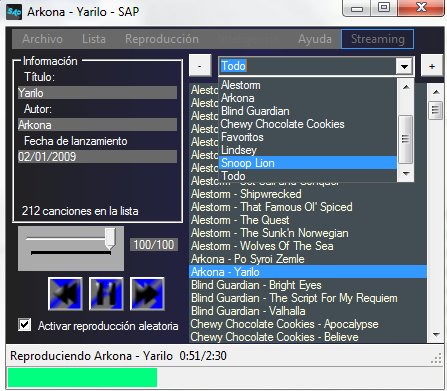Click the song list scrollbar down arrow
Viewport: 447px width, 391px height.
(436, 335)
